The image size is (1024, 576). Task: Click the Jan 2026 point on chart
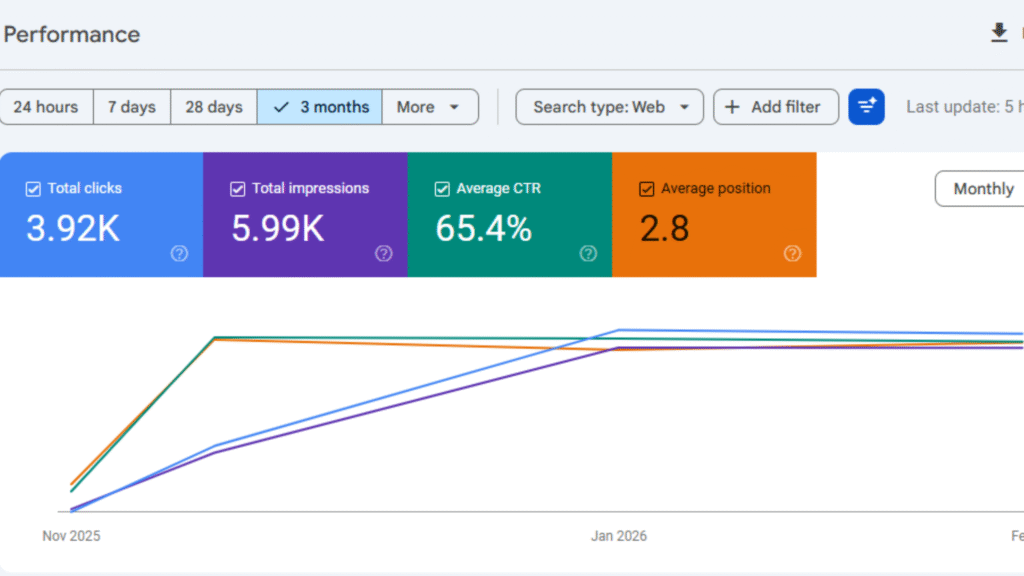tap(619, 346)
